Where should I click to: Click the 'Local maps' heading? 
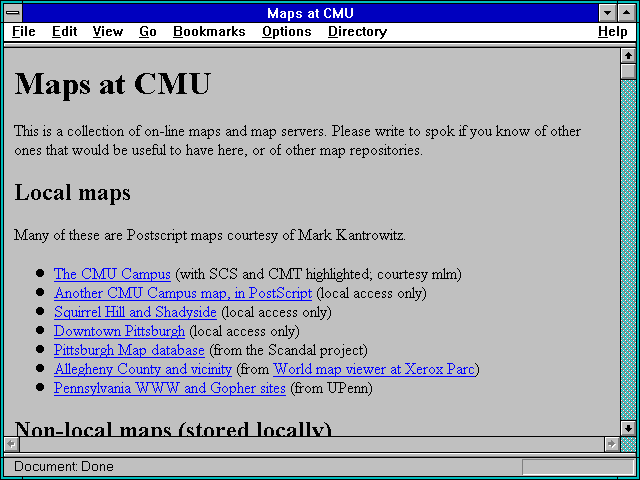73,193
